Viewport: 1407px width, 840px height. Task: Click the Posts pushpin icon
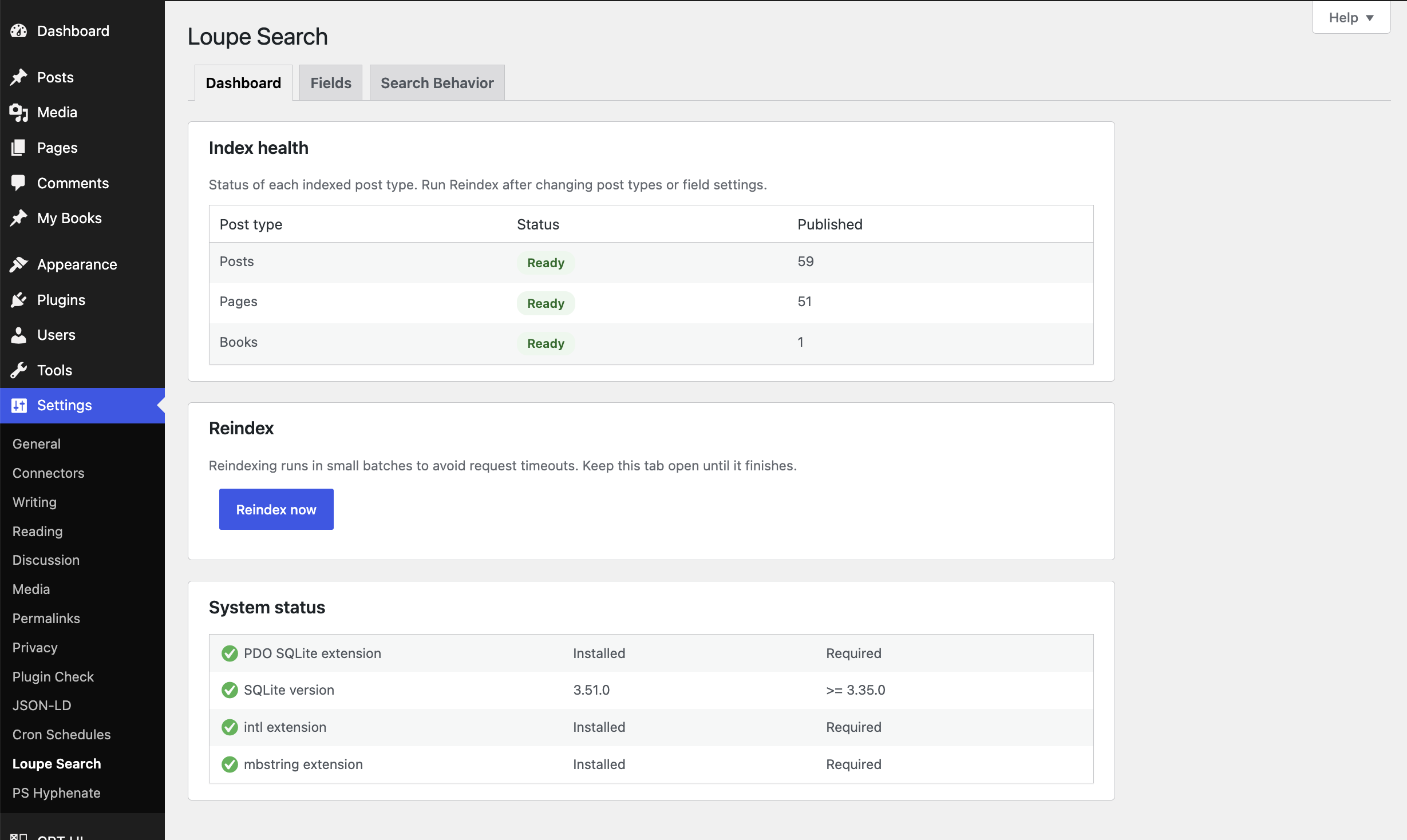coord(19,77)
